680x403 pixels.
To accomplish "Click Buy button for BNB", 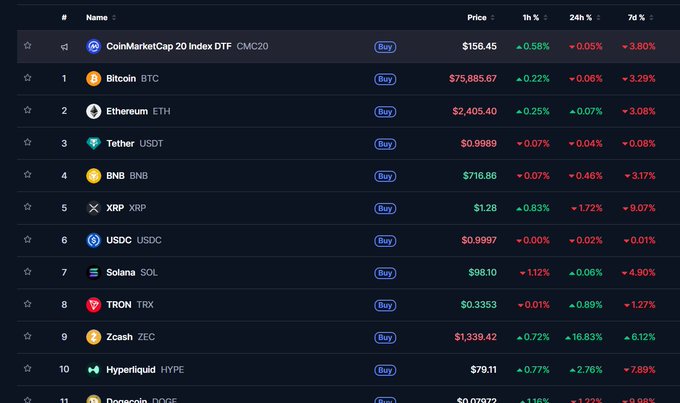I will (x=385, y=176).
